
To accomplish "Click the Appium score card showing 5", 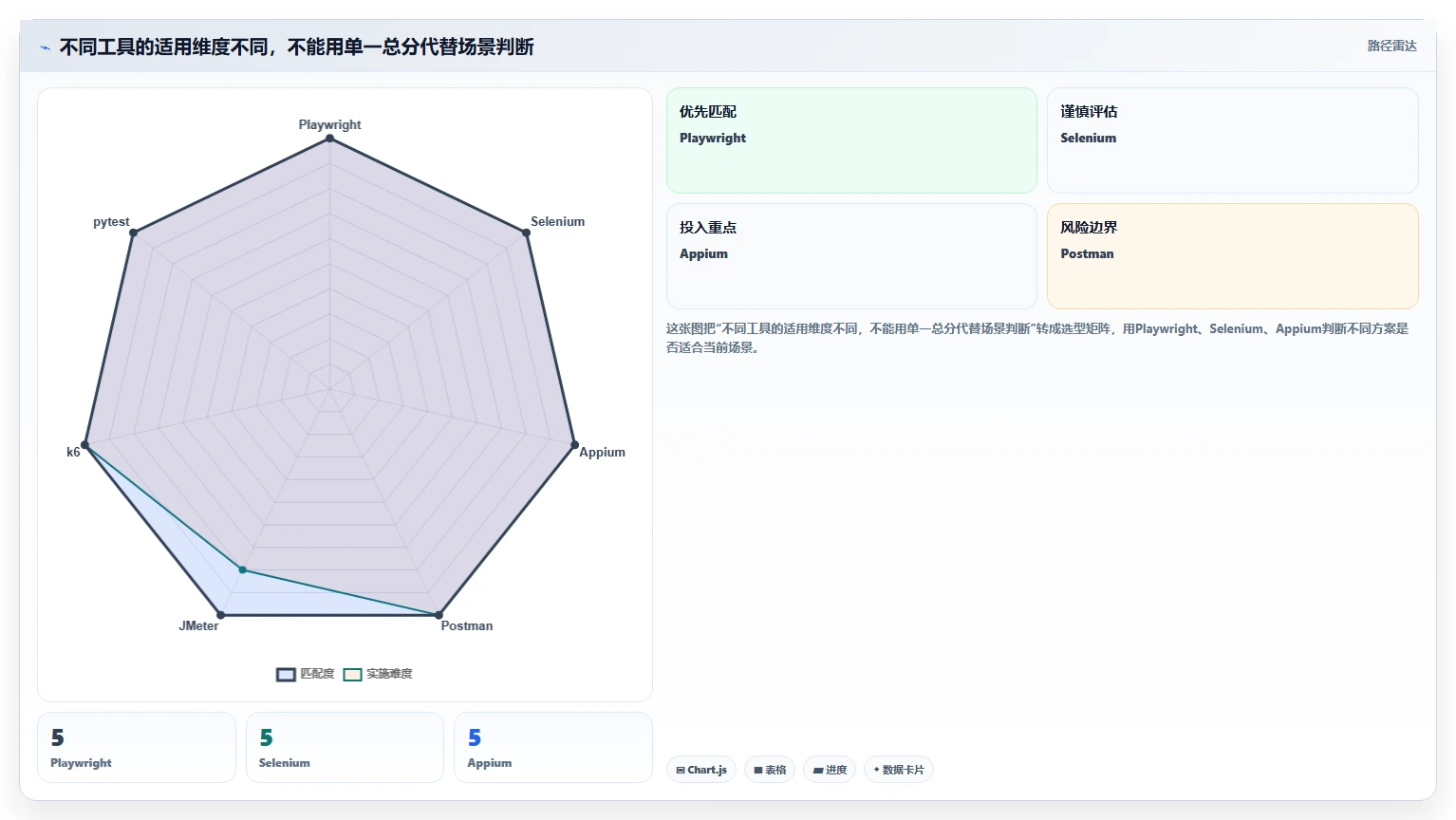I will pyautogui.click(x=553, y=748).
